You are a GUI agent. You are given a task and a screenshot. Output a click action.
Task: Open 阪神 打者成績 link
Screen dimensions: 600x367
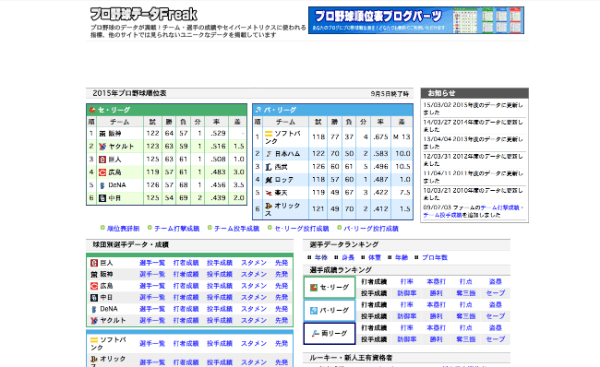[x=186, y=274]
